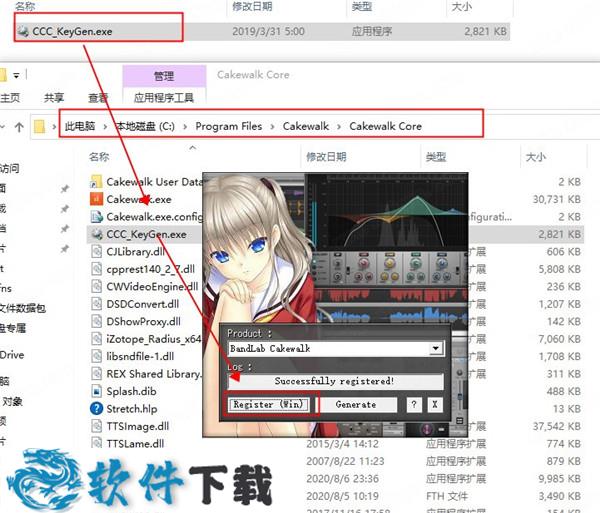This screenshot has height=513, width=600.
Task: Select the Cakewalk.exe.config file icon
Action: coord(96,217)
